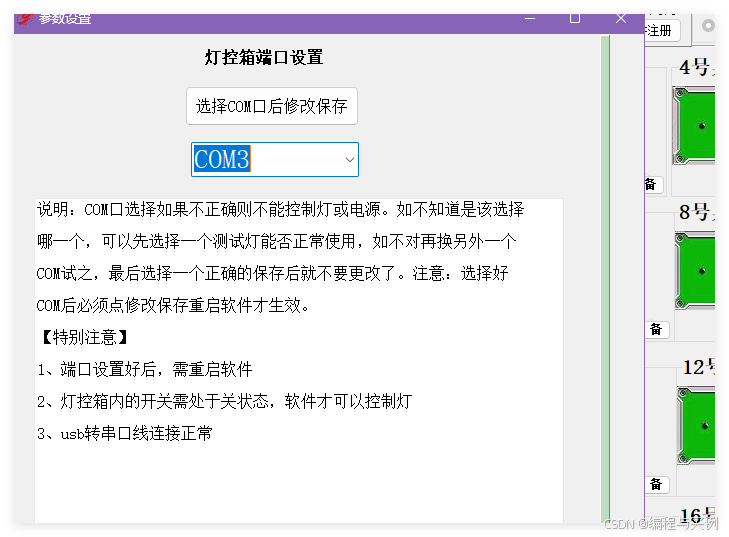The height and width of the screenshot is (537, 729).
Task: Minimize the 参数设置 window
Action: tap(530, 19)
